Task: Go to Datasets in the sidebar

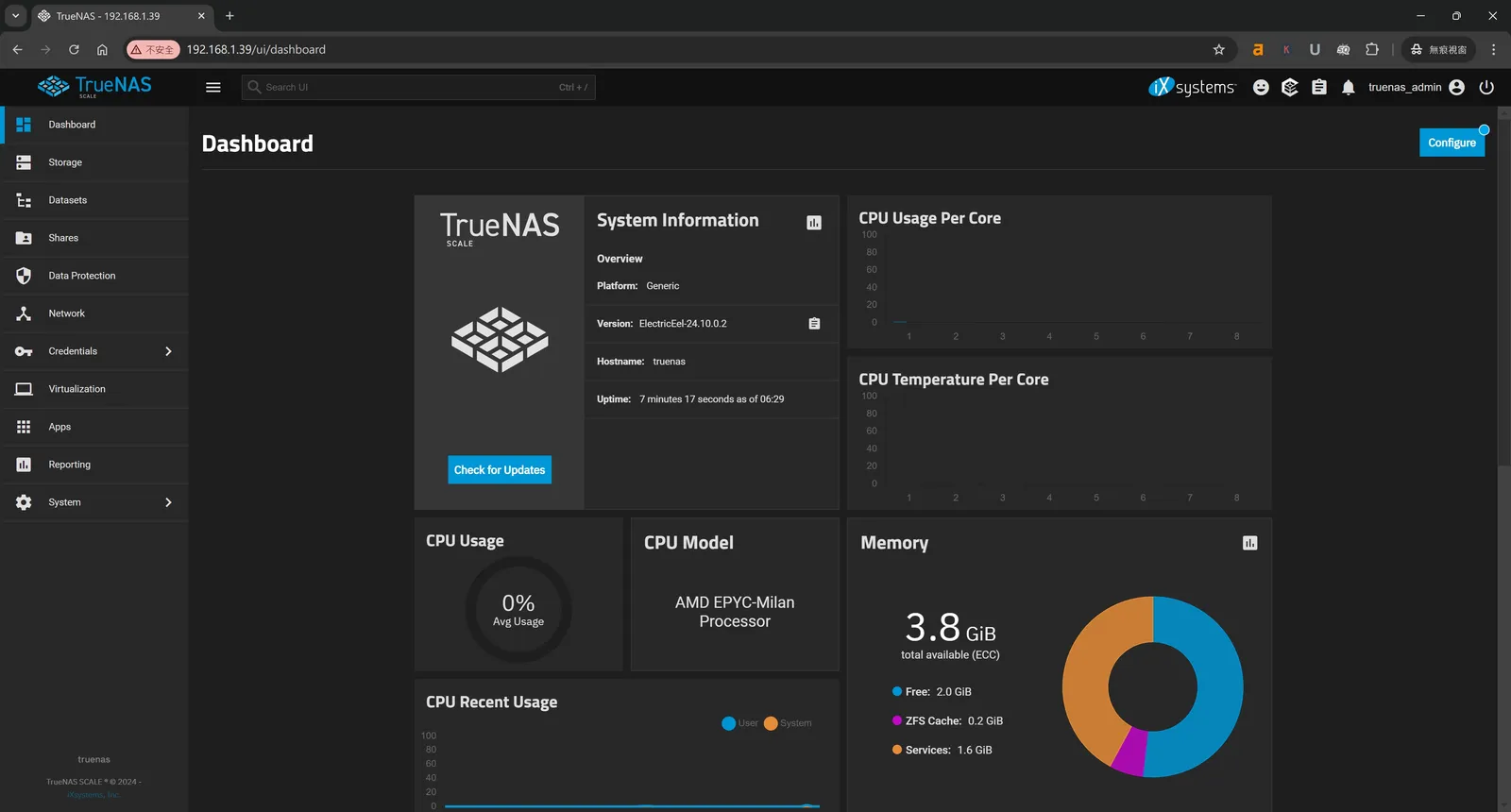Action: (94, 200)
